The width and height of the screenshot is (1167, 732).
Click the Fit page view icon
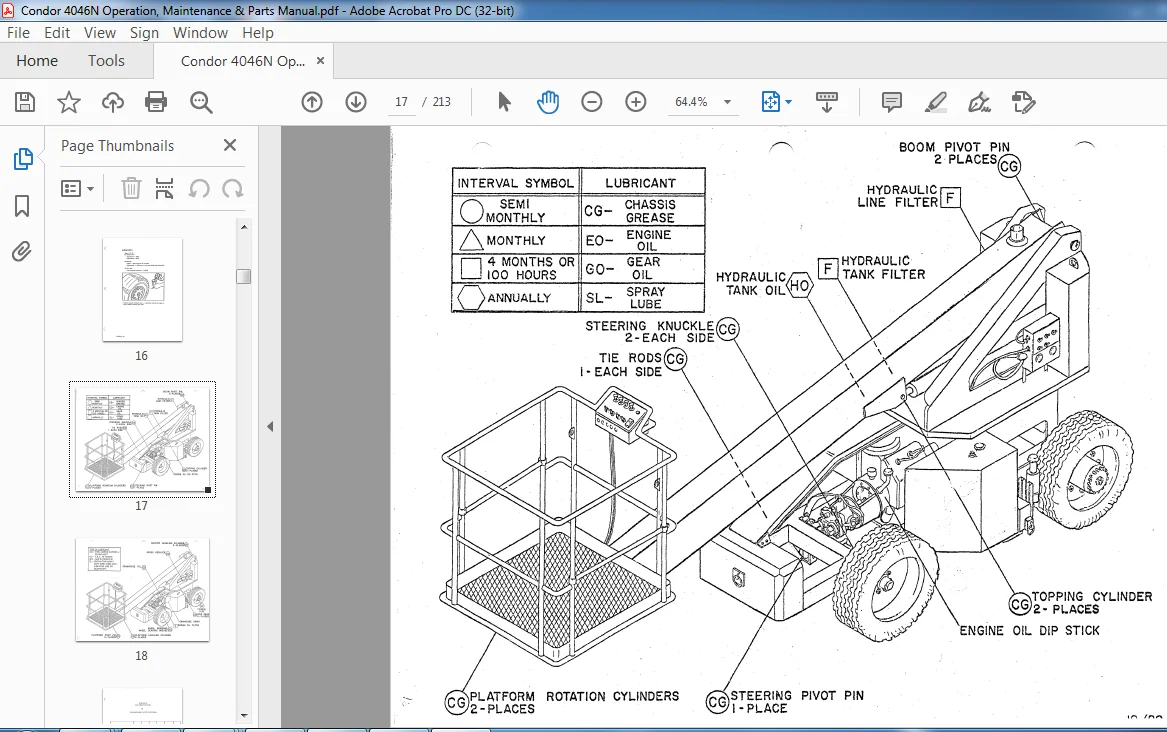pos(770,102)
